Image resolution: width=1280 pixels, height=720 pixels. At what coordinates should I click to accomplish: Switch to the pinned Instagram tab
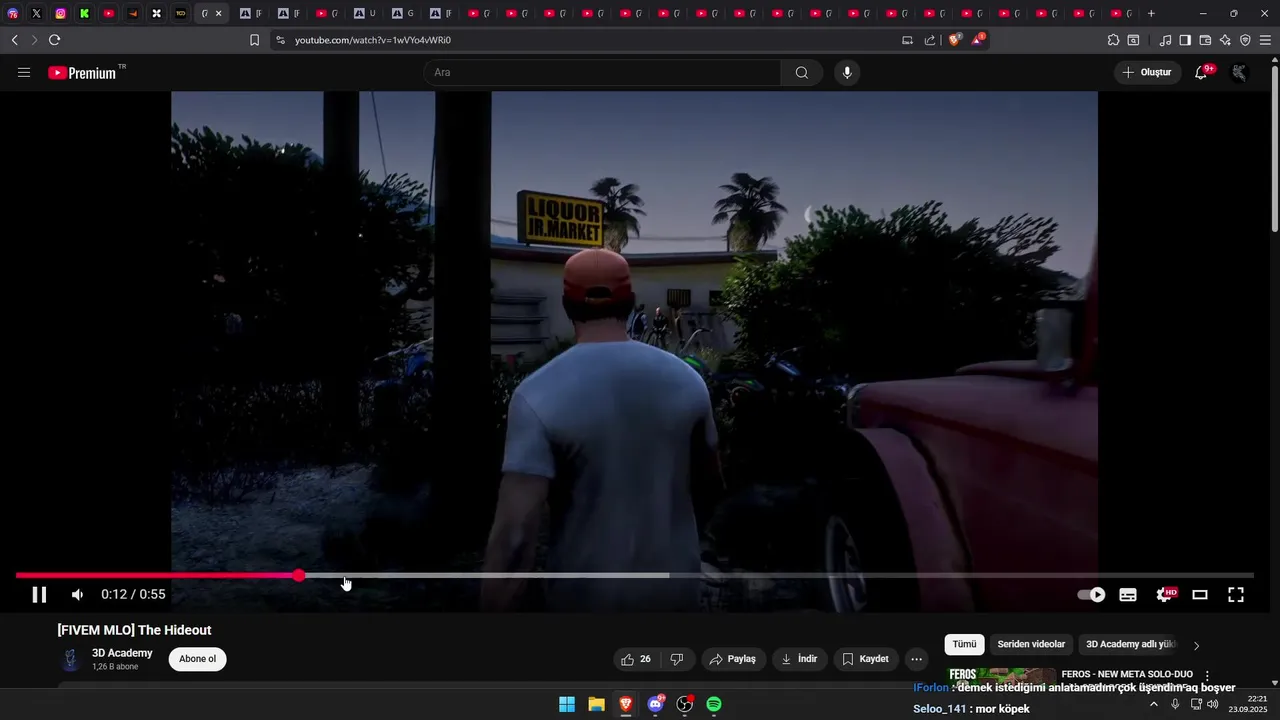click(60, 14)
